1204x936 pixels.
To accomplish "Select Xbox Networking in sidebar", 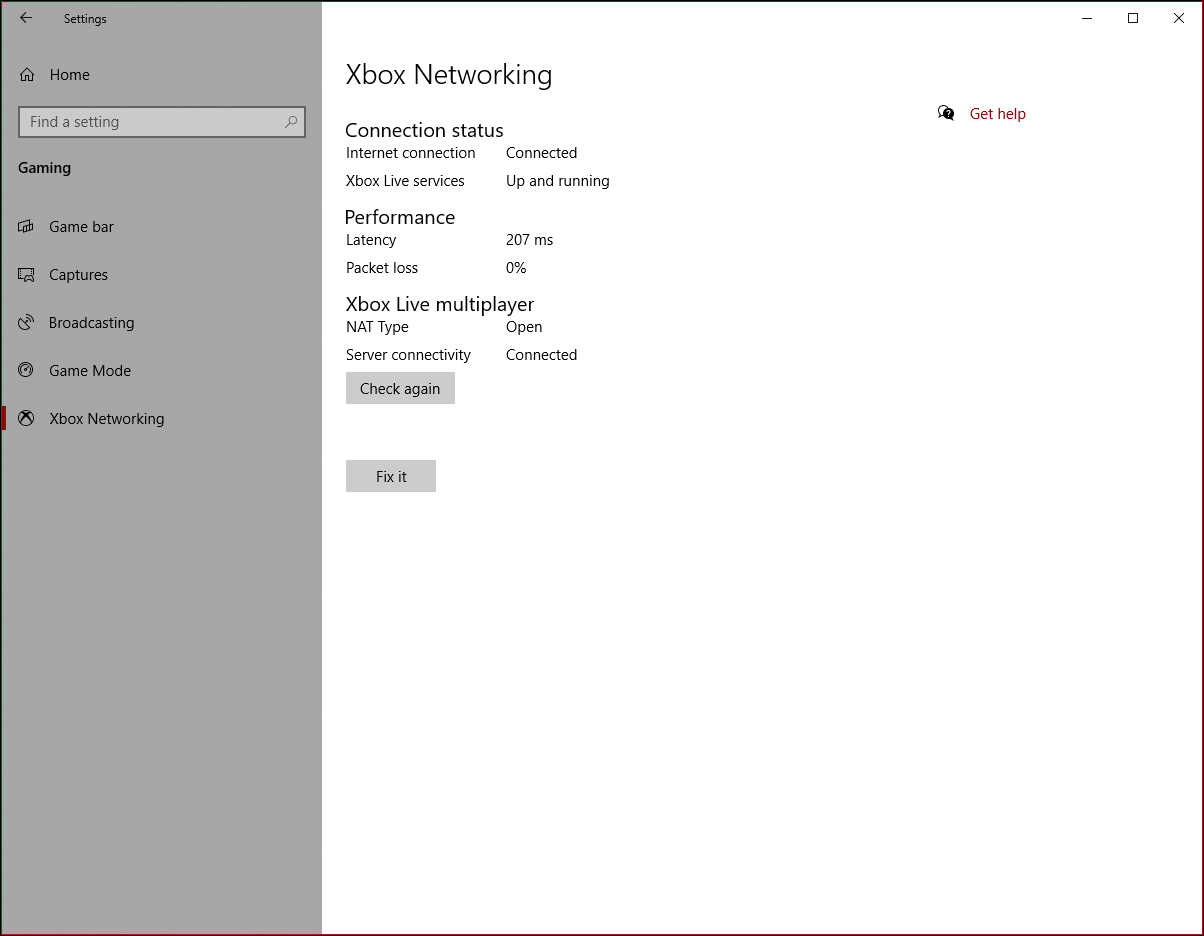I will point(106,419).
